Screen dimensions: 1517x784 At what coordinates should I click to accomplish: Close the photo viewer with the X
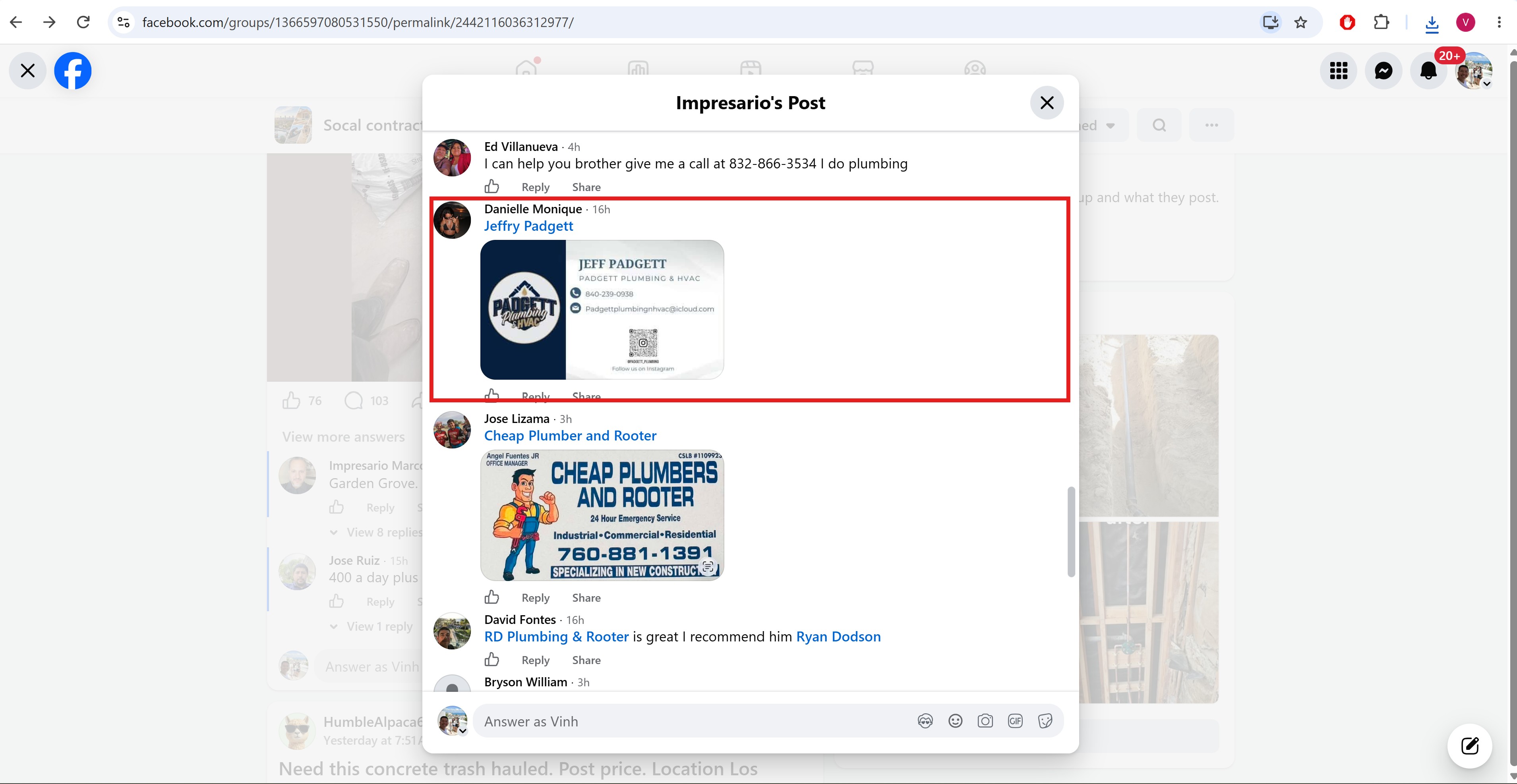point(28,71)
